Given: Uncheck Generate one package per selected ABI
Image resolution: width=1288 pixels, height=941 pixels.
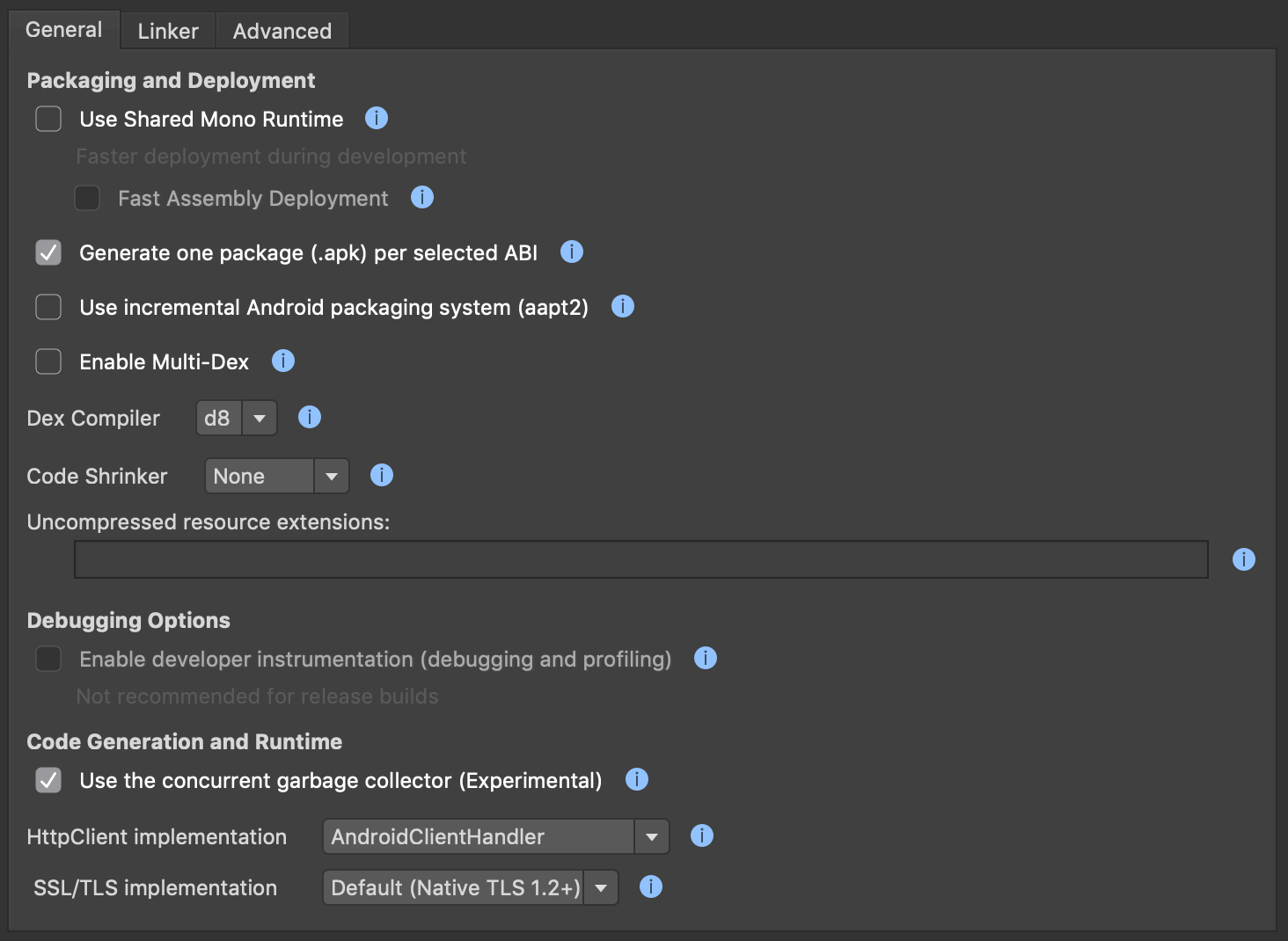Looking at the screenshot, I should (48, 252).
